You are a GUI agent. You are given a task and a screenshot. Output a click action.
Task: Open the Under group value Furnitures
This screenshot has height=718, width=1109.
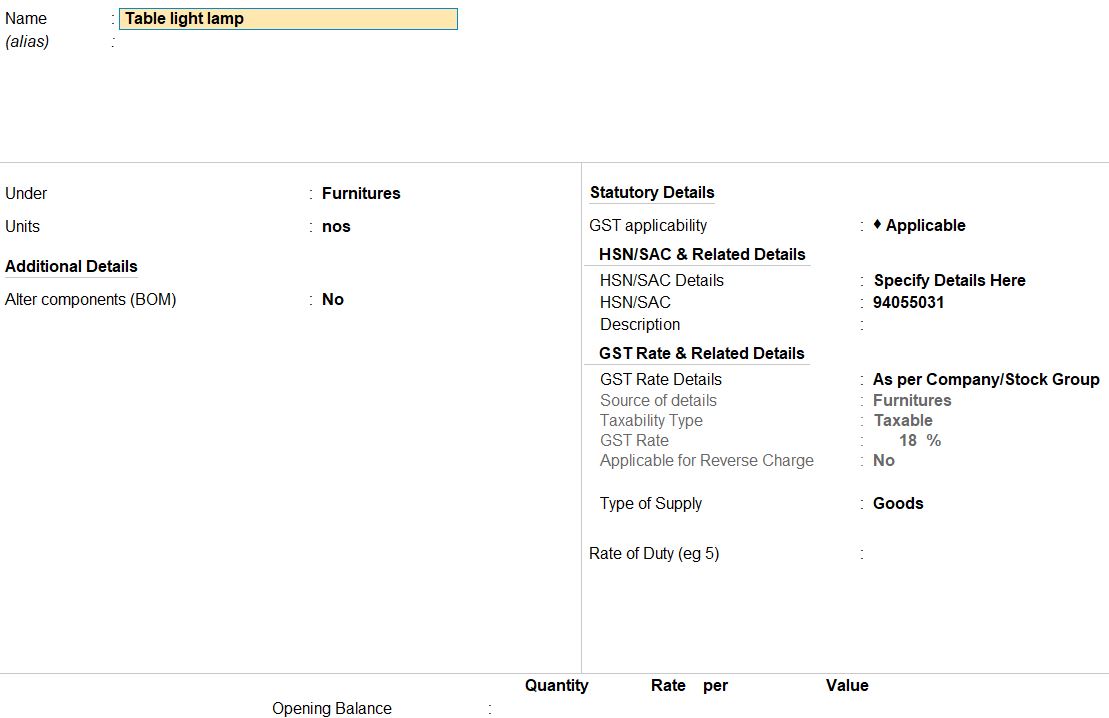click(x=361, y=194)
